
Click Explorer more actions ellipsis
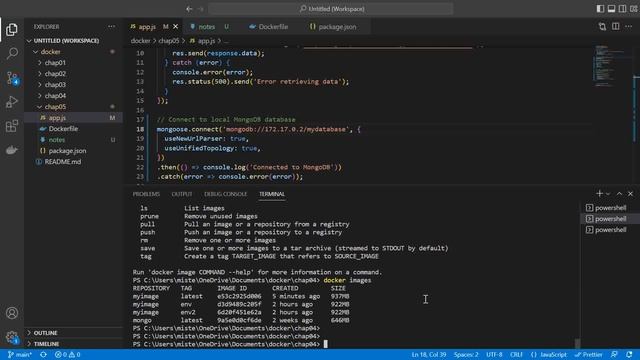111,27
